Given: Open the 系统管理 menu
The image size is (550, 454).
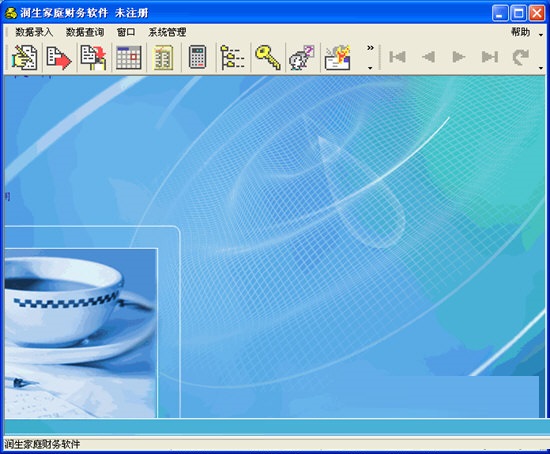Looking at the screenshot, I should [x=167, y=32].
